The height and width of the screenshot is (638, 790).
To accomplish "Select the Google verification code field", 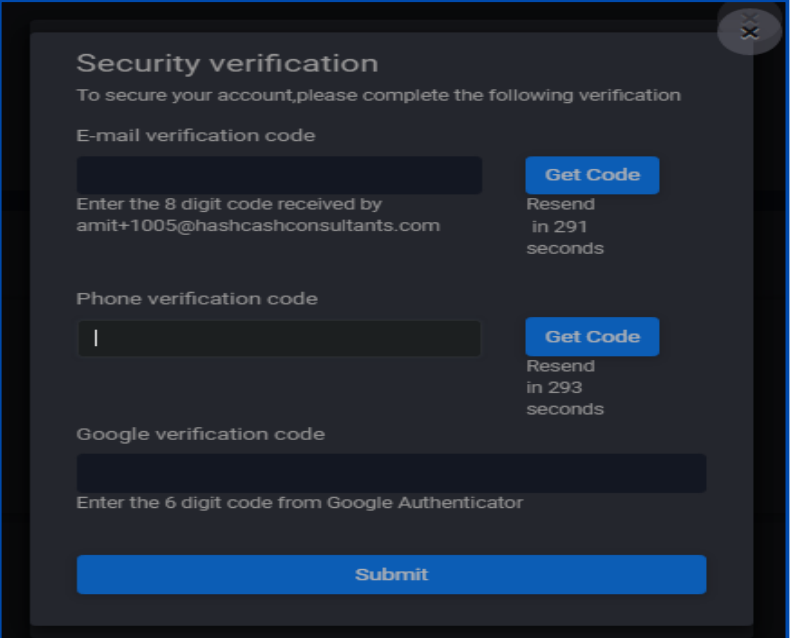I will 391,473.
